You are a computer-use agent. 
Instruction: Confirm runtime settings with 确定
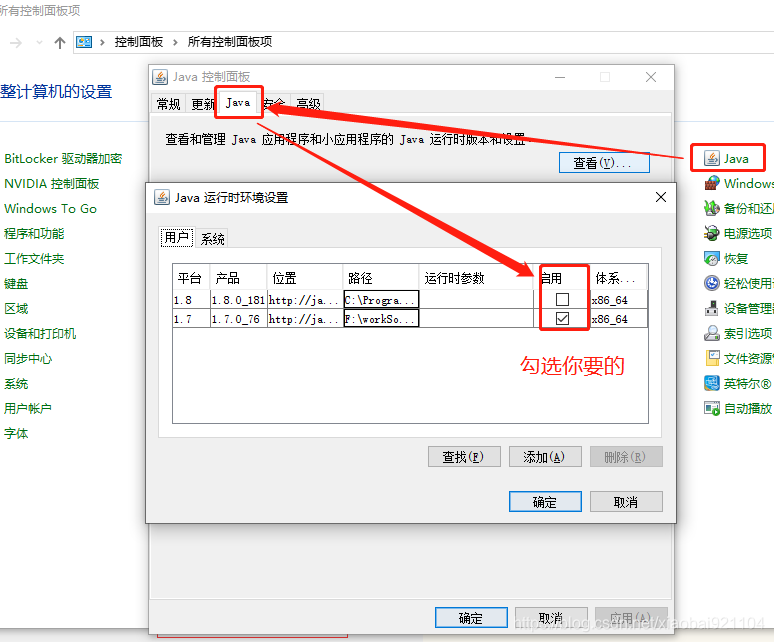545,502
